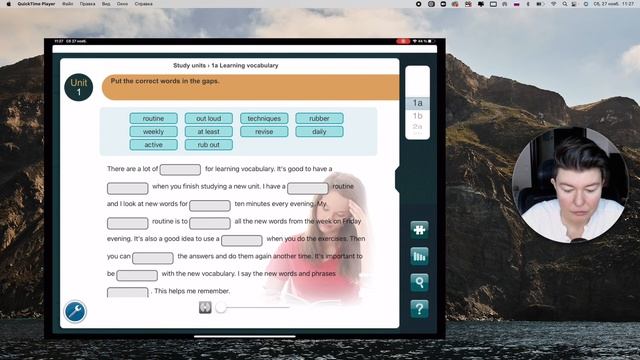The image size is (640, 360).
Task: Open the bar chart progress icon
Action: coord(419,256)
